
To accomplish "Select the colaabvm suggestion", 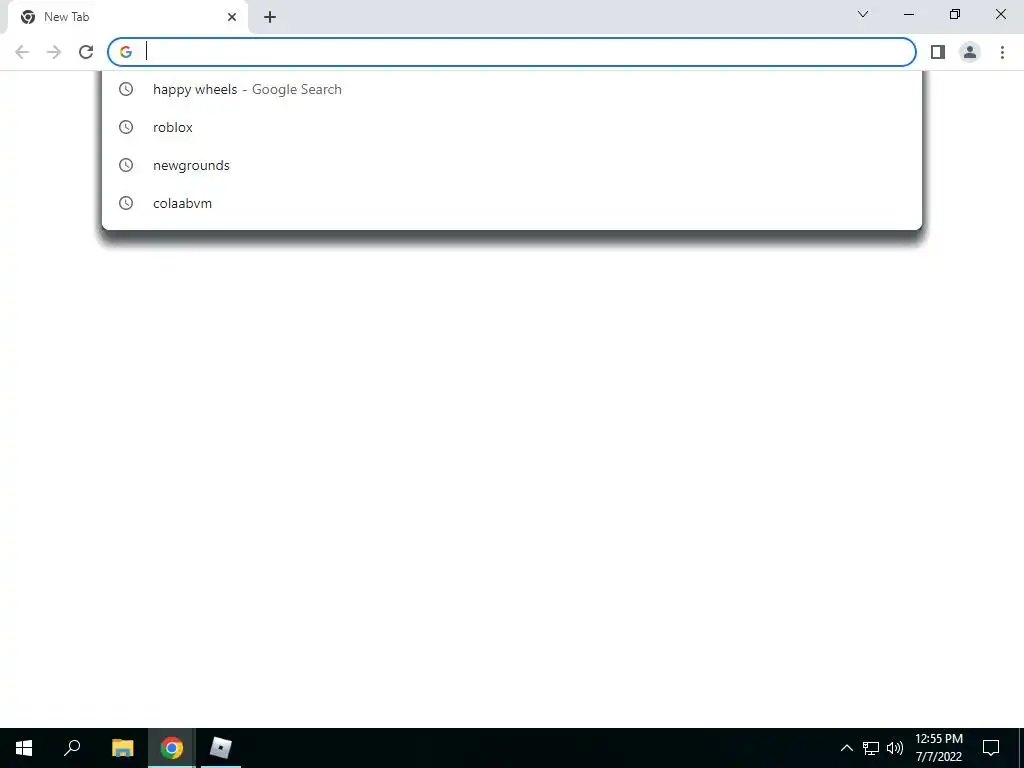I will pos(512,203).
